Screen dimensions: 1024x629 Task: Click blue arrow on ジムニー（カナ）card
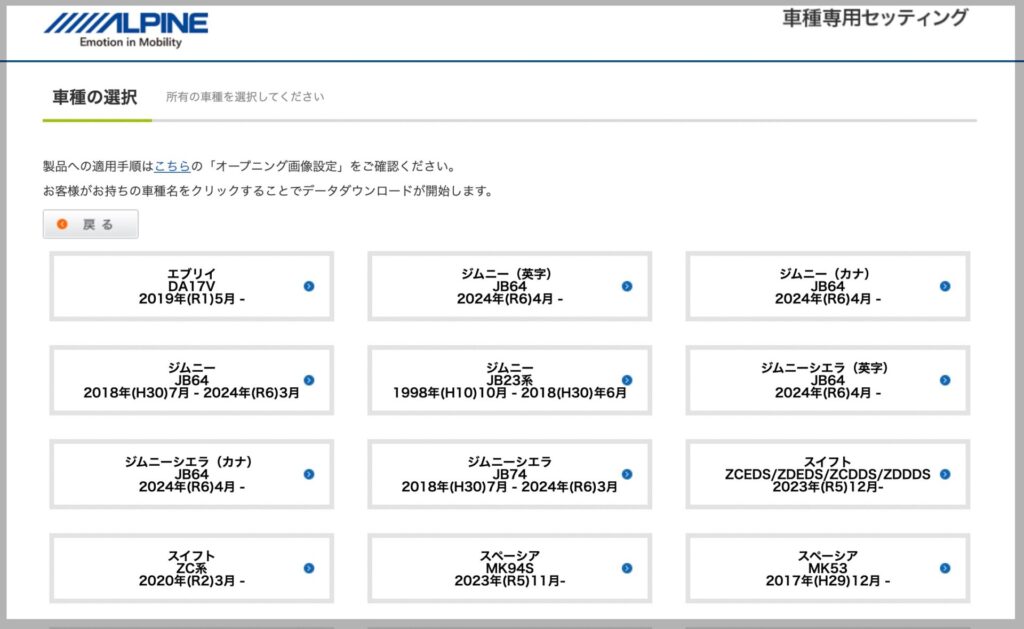[x=945, y=286]
